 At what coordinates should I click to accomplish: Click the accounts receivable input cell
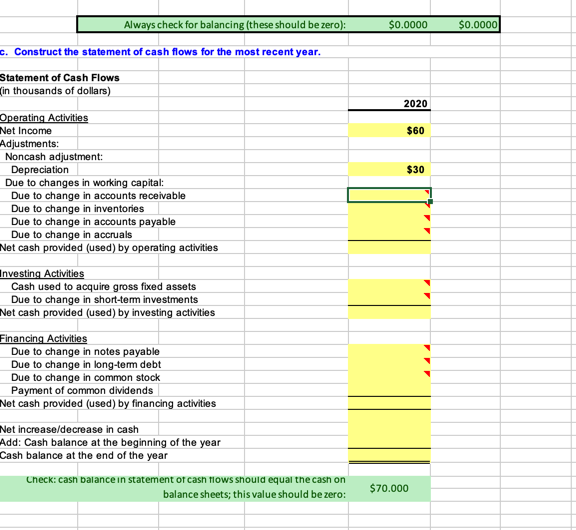pos(389,195)
